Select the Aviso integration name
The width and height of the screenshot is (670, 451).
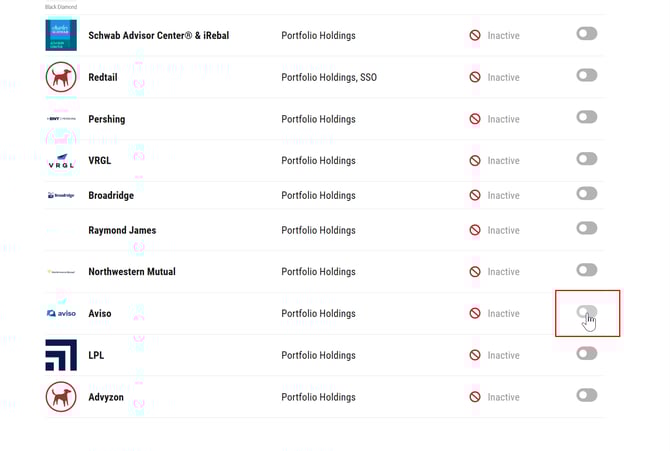[x=100, y=314]
